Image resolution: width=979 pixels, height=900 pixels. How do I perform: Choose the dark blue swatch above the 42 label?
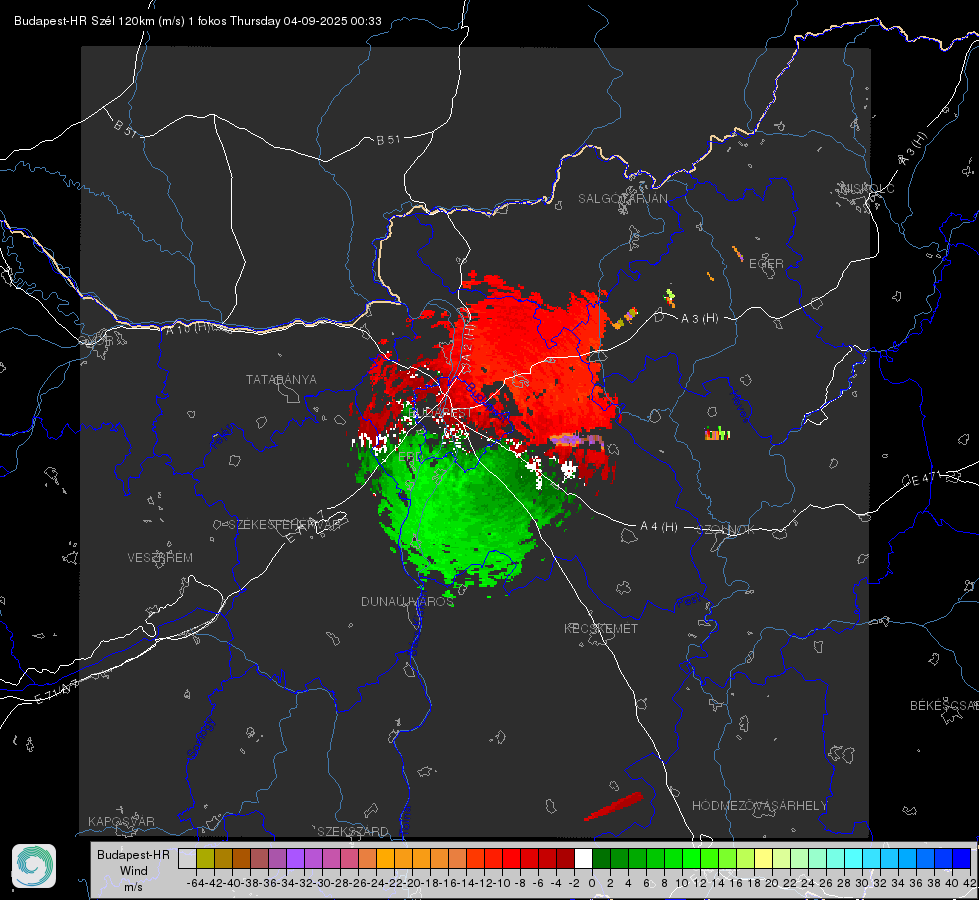tap(962, 858)
